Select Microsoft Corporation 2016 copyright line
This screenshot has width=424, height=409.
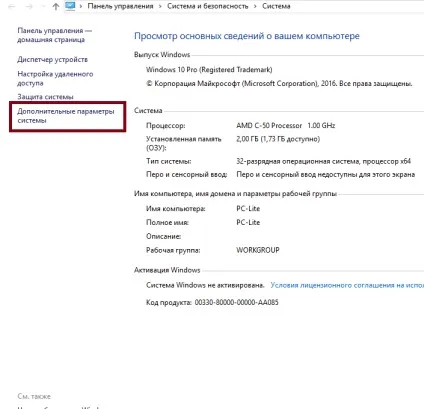(279, 83)
